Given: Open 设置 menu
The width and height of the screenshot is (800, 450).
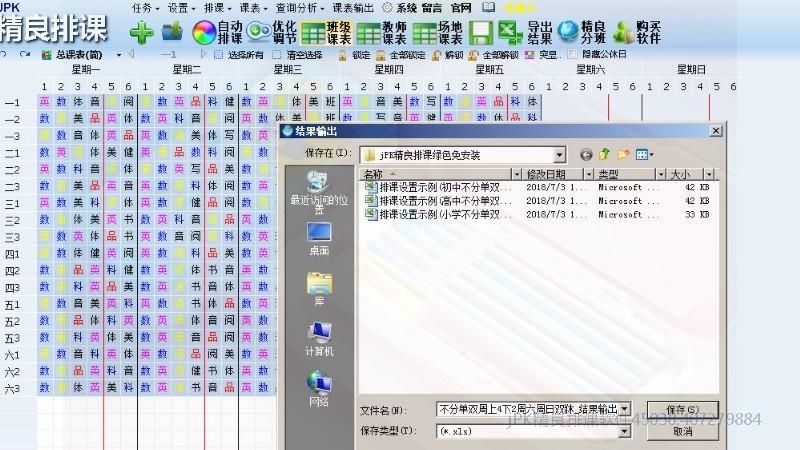Looking at the screenshot, I should (x=182, y=8).
